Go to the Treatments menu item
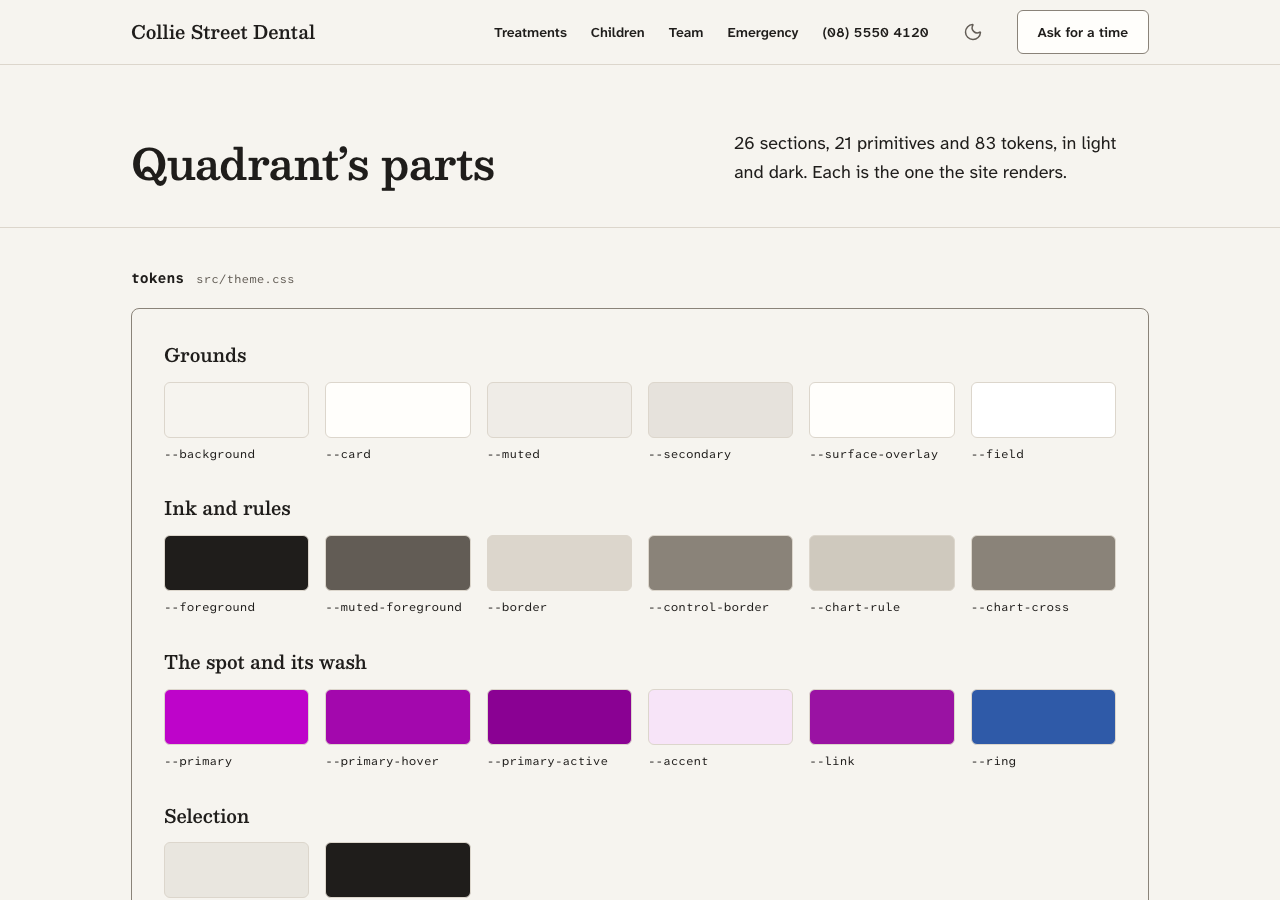Screen dimensions: 1280x900 click(x=530, y=32)
